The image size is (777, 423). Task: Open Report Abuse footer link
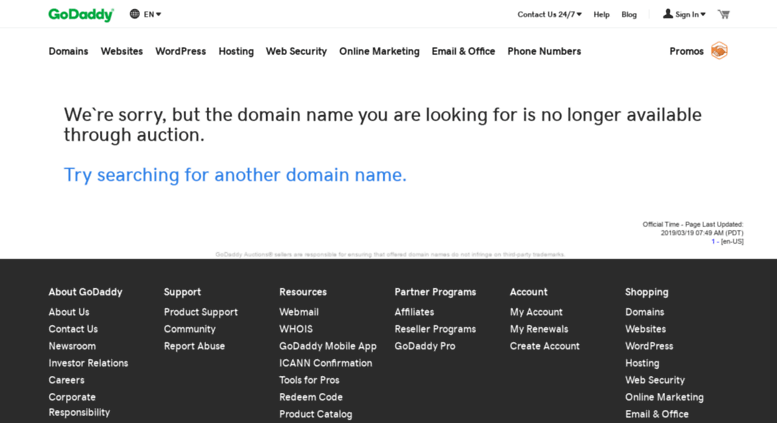pos(194,346)
